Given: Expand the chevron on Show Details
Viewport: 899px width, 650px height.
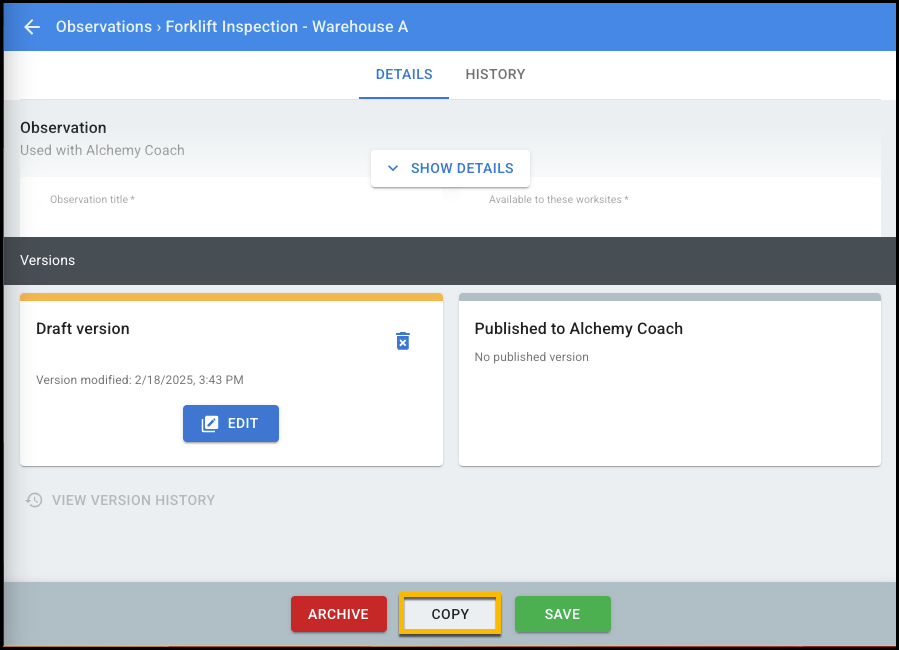Looking at the screenshot, I should click(x=393, y=169).
